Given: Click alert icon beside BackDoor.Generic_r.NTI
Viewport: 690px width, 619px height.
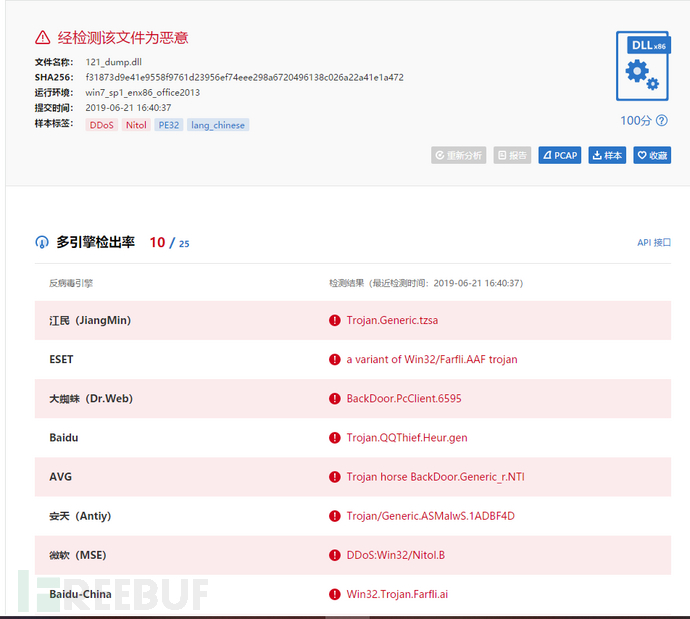Looking at the screenshot, I should click(x=334, y=477).
